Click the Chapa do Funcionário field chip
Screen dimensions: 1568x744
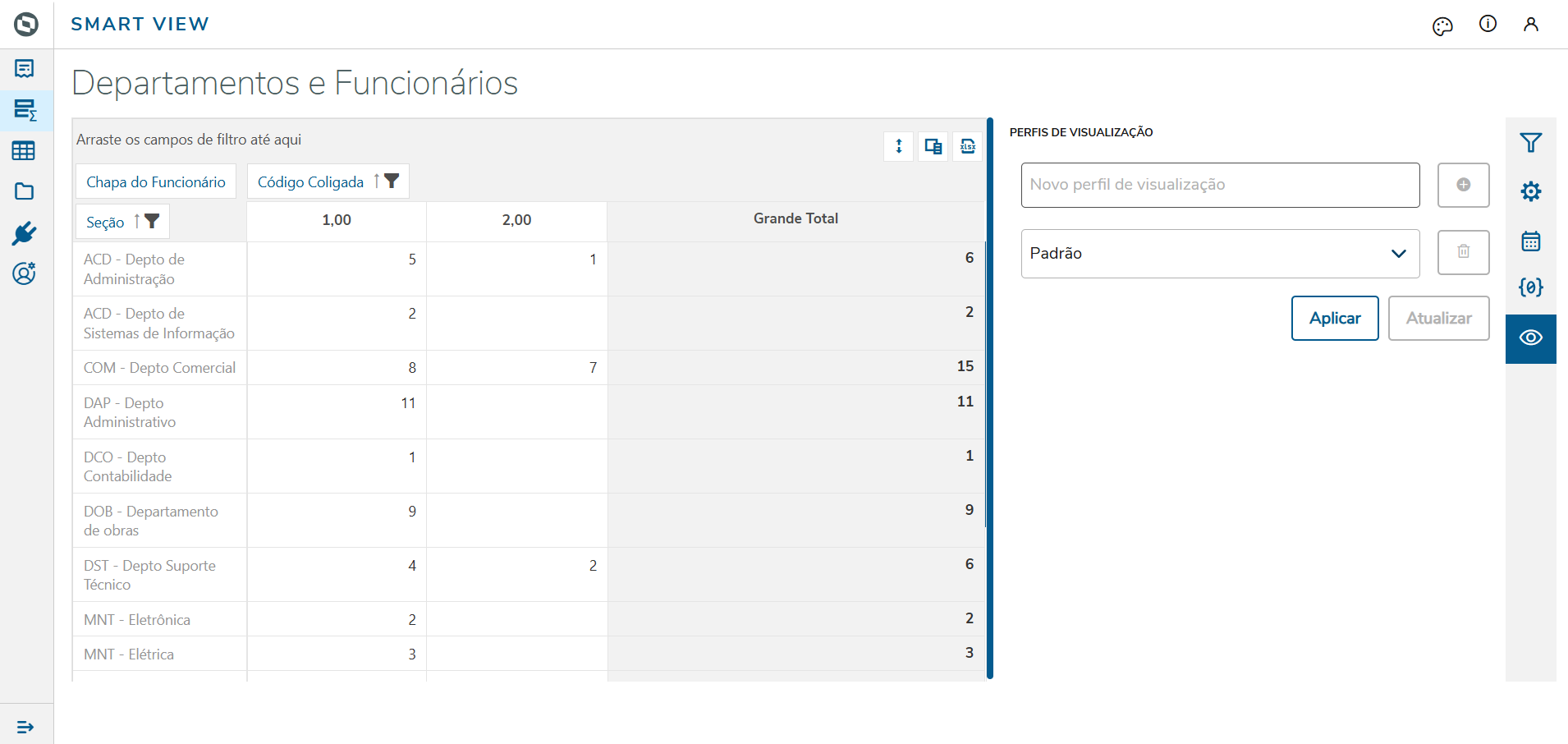156,181
